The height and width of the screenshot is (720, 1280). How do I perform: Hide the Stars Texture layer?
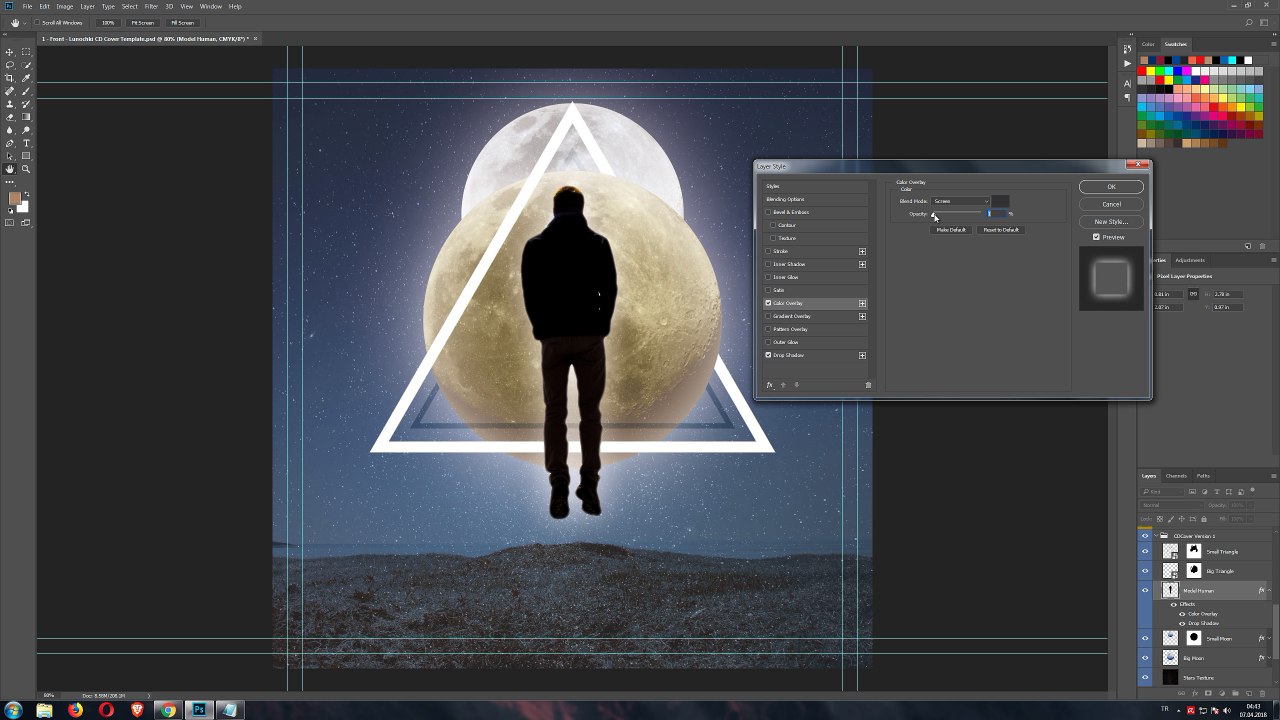(x=1145, y=677)
